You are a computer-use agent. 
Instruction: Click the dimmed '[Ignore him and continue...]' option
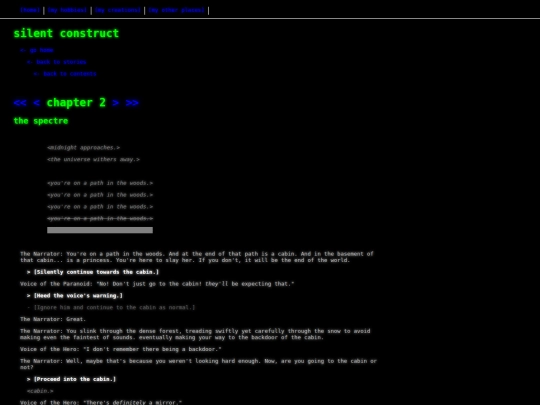[111, 307]
